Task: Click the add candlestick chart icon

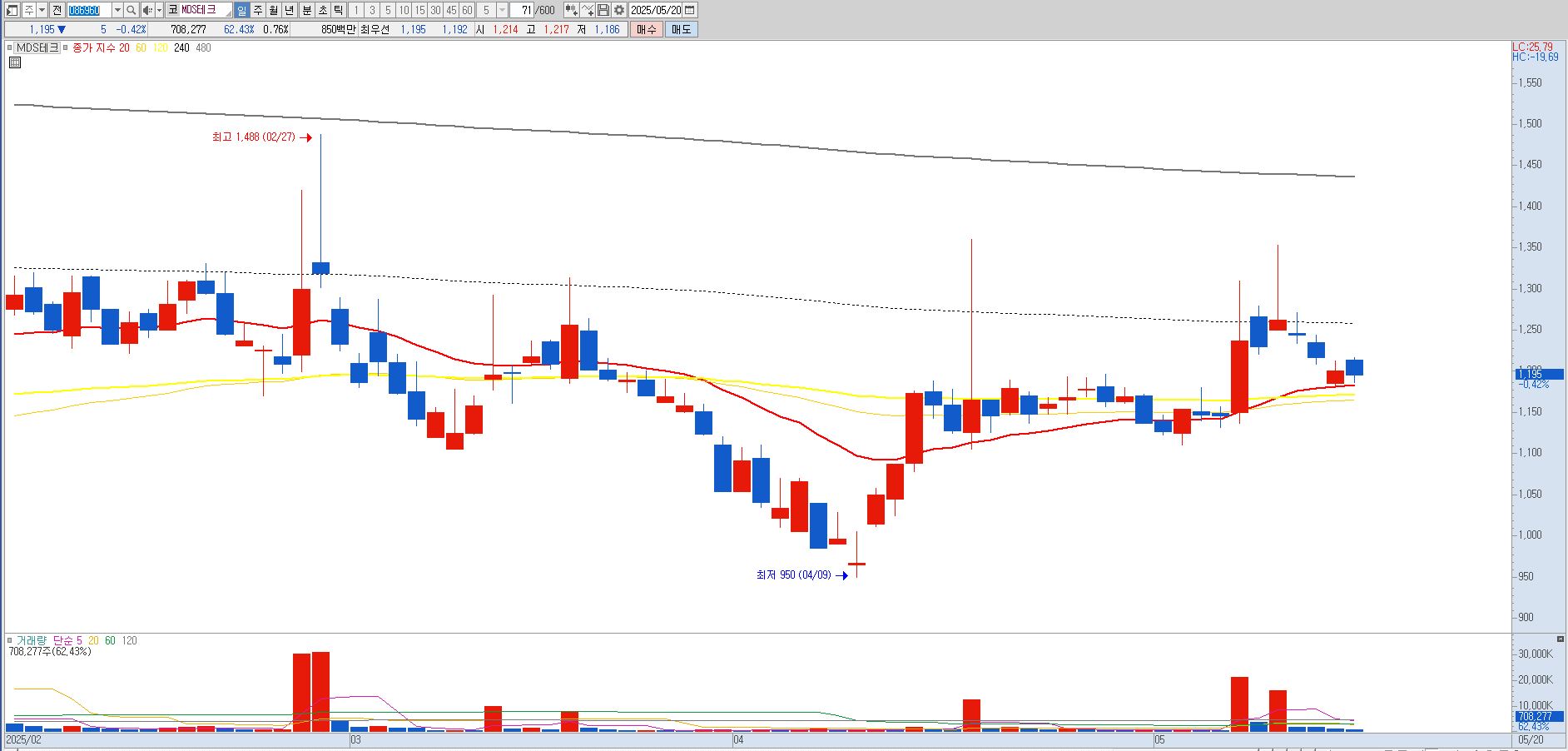Action: [x=571, y=10]
